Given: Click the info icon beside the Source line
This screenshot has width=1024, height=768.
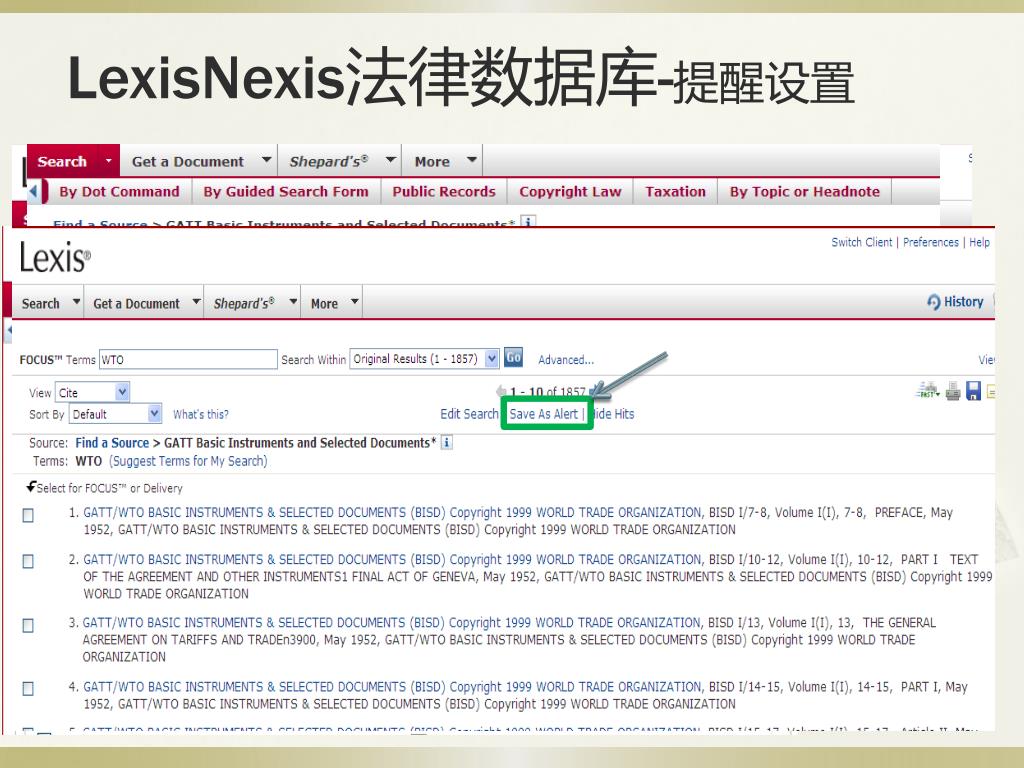Looking at the screenshot, I should [447, 442].
